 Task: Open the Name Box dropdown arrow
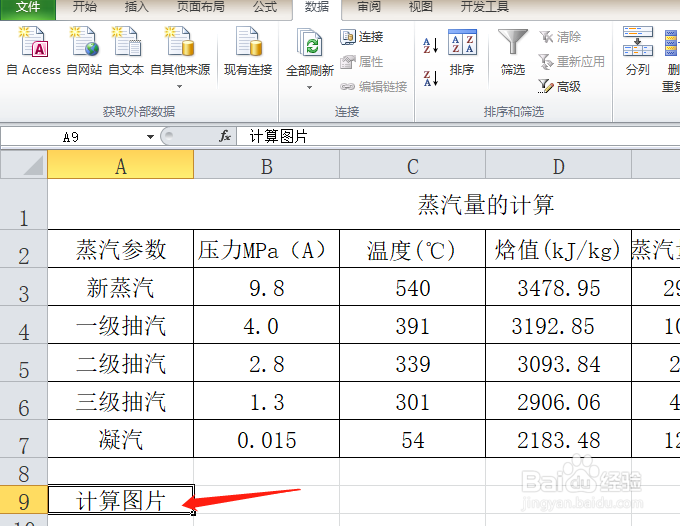150,137
